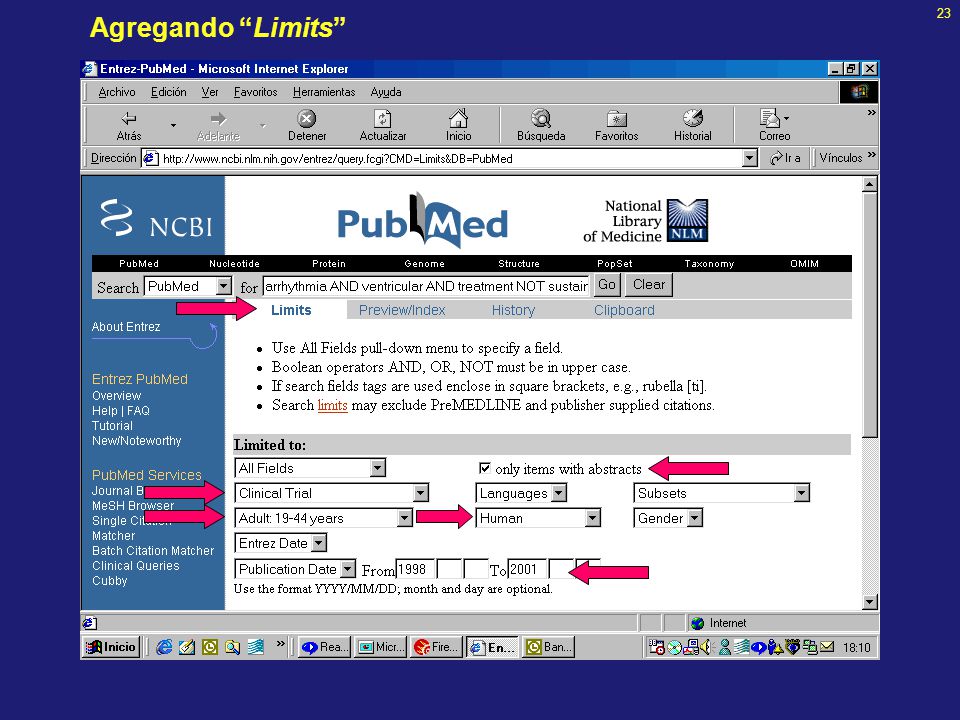Switch to the History tab
Screen dimensions: 960x720
pos(513,310)
